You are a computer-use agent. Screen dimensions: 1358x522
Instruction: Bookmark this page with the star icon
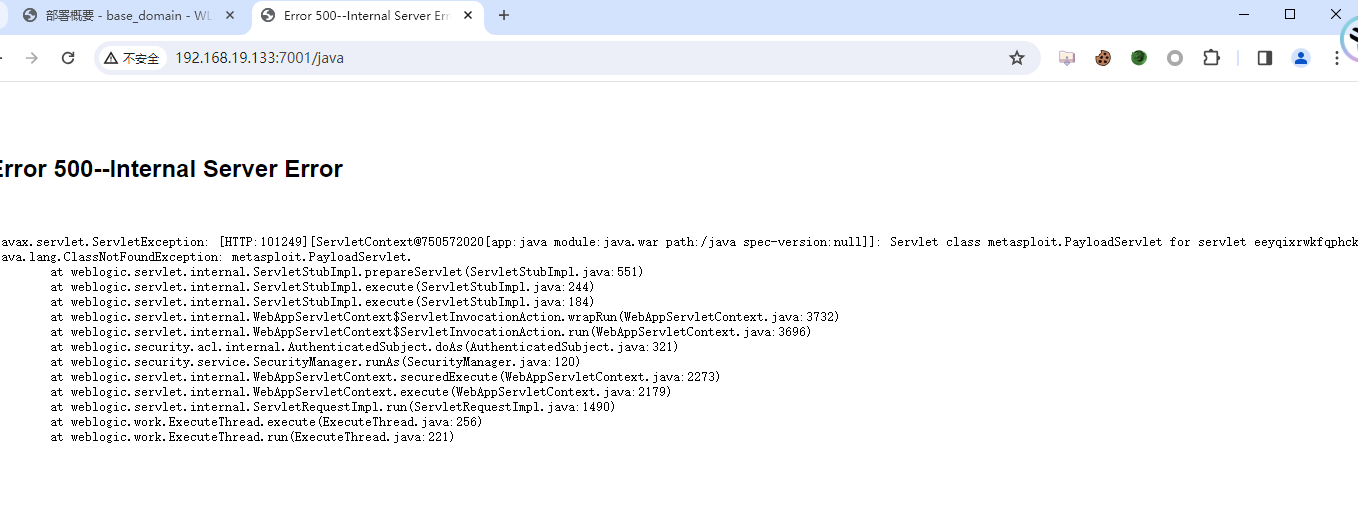(1017, 58)
